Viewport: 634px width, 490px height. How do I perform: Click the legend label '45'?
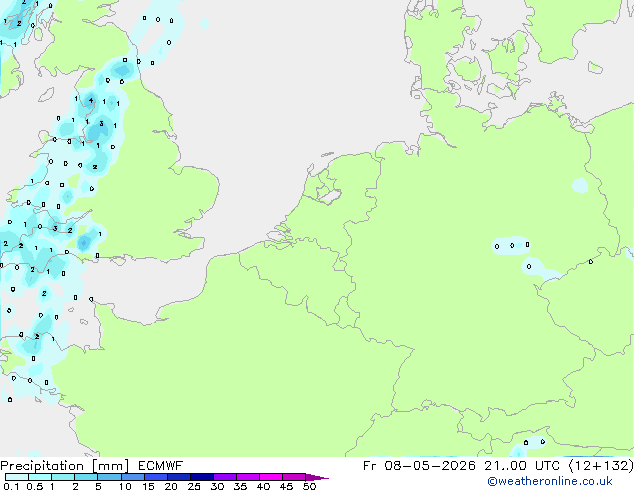click(x=286, y=486)
